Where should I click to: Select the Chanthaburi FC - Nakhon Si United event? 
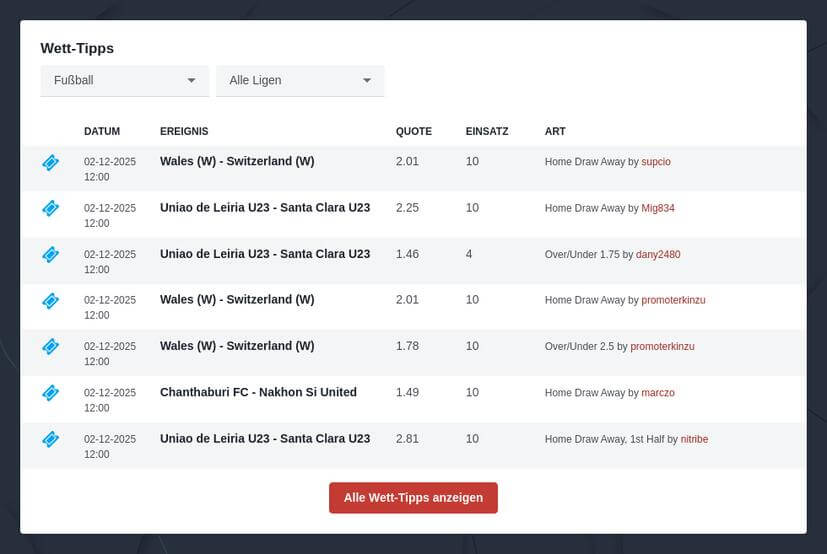click(x=258, y=392)
